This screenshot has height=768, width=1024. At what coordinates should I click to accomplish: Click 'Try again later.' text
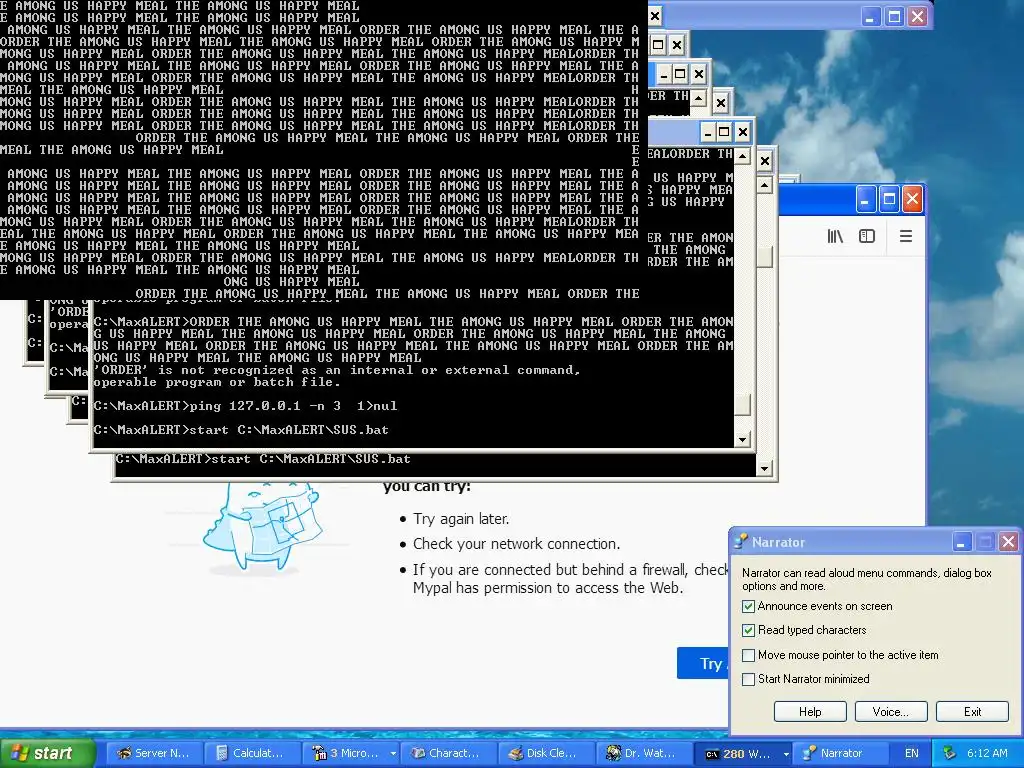pyautogui.click(x=461, y=519)
